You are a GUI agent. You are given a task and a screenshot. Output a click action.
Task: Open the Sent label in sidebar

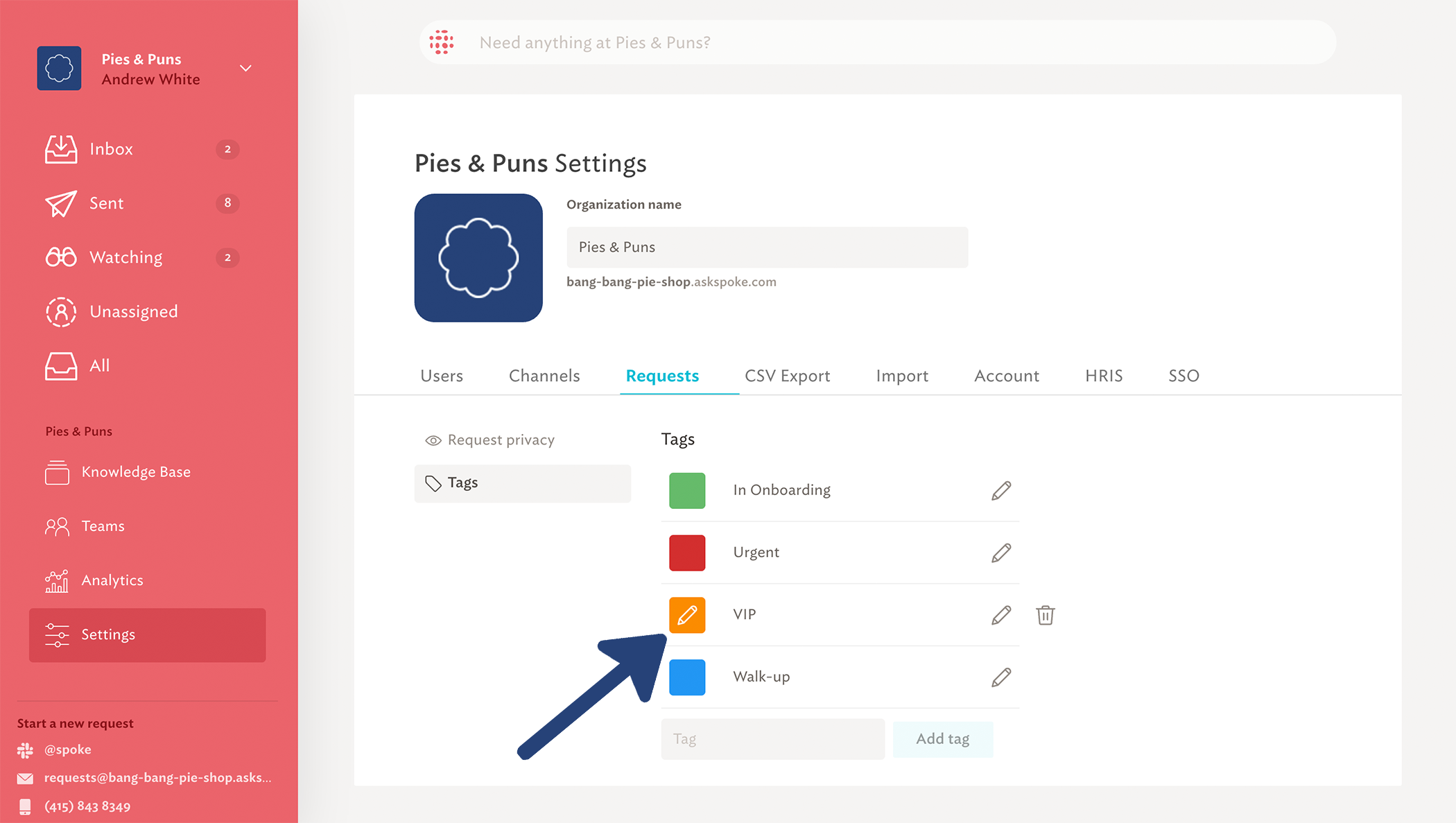(x=106, y=203)
